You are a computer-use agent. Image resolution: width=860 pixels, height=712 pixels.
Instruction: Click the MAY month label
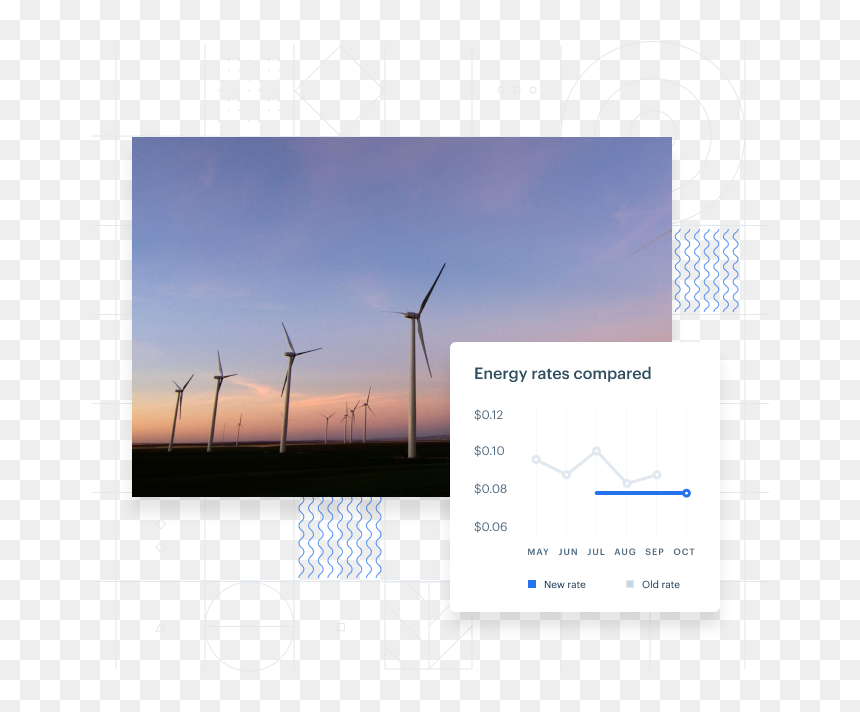tap(538, 552)
